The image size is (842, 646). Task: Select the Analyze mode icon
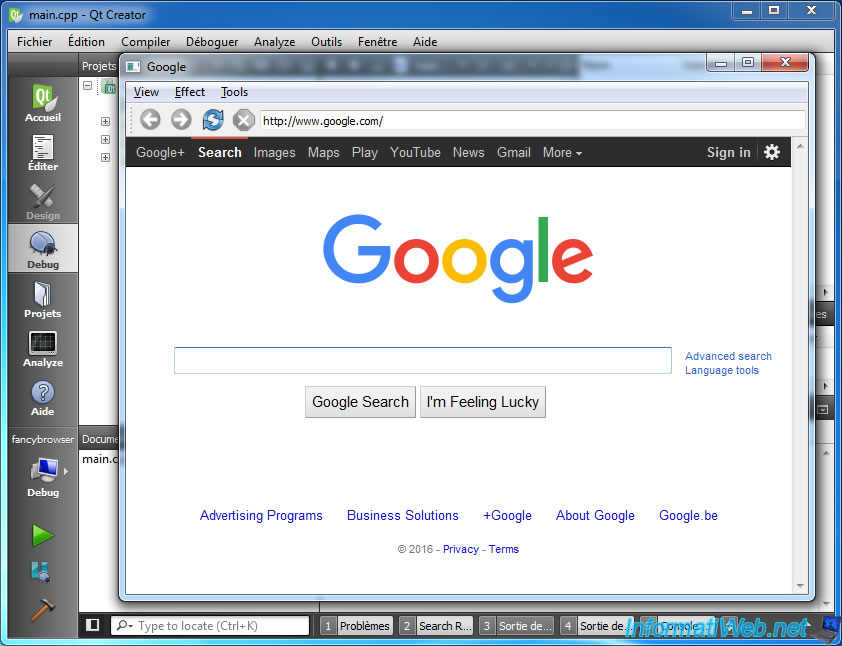(x=42, y=349)
